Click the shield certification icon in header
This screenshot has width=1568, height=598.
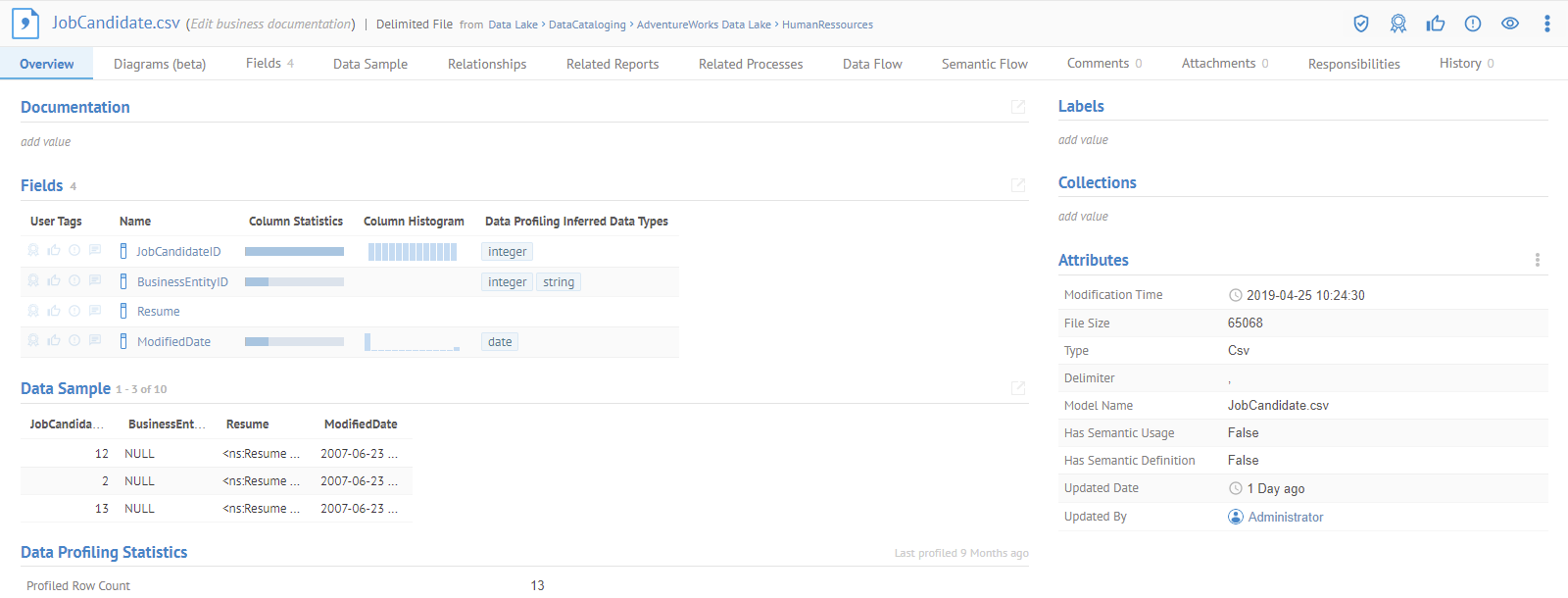[1361, 24]
